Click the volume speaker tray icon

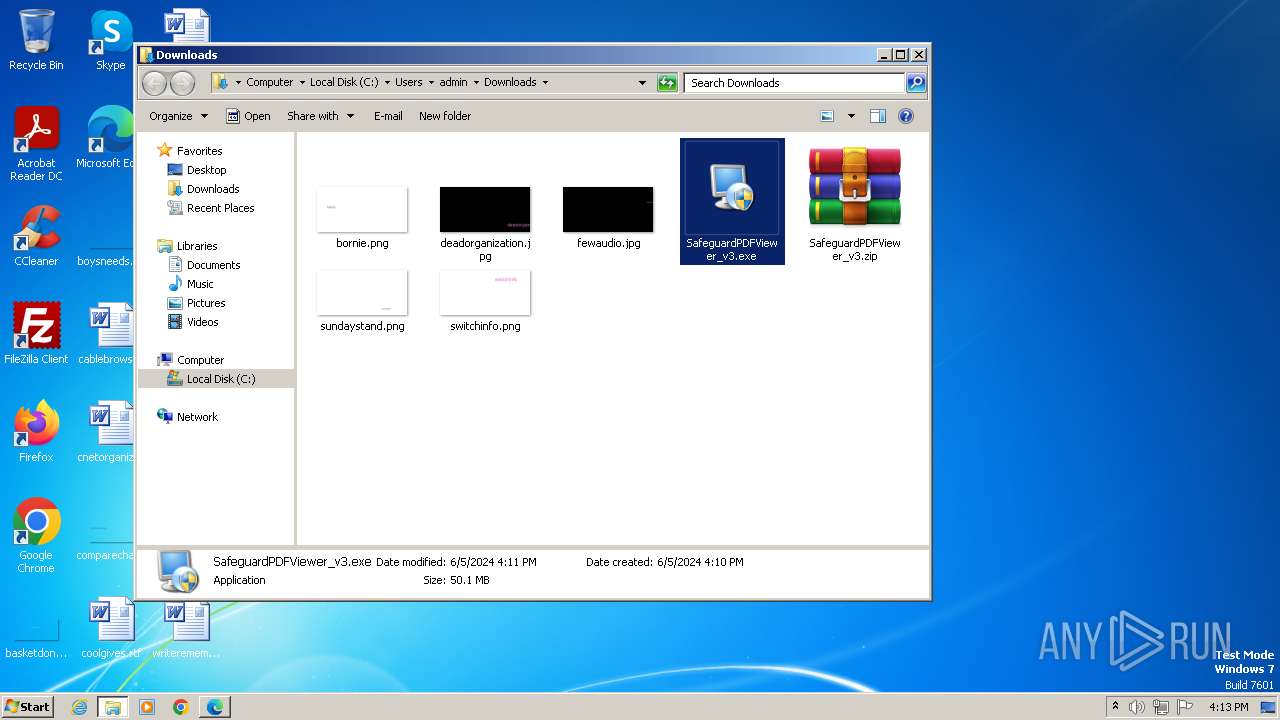click(1137, 707)
